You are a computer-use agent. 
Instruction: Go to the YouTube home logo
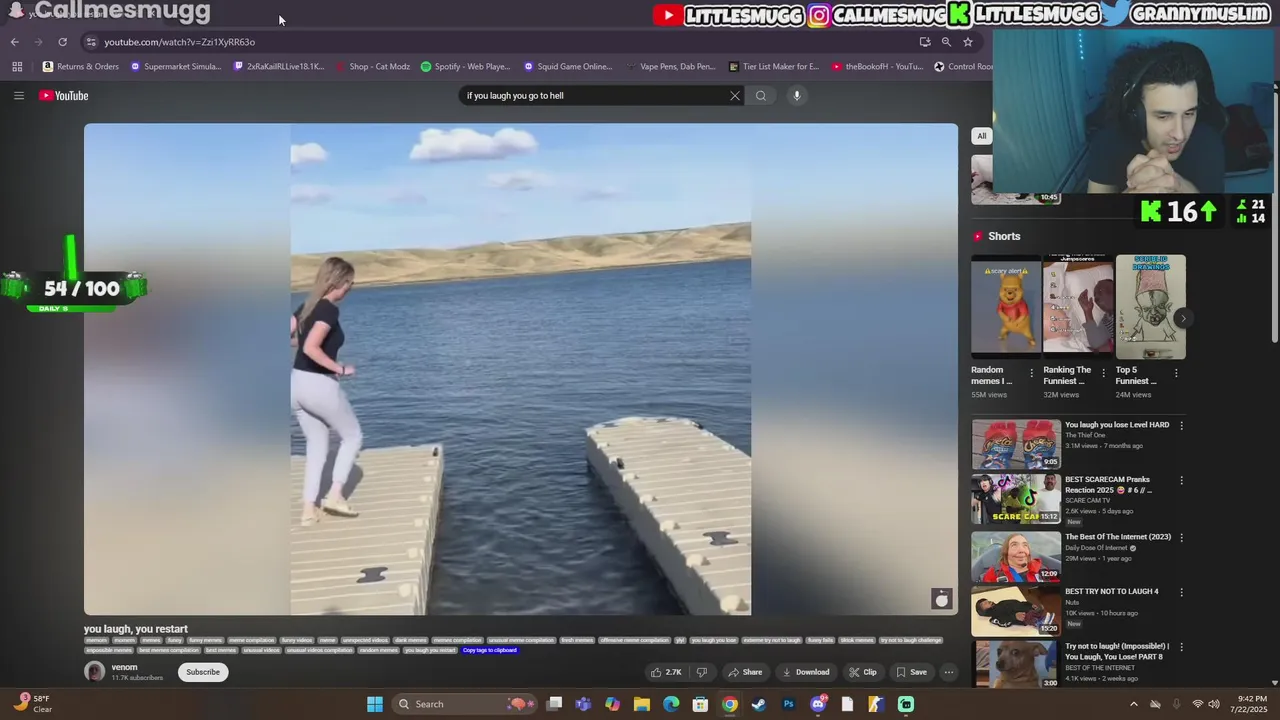pyautogui.click(x=64, y=95)
